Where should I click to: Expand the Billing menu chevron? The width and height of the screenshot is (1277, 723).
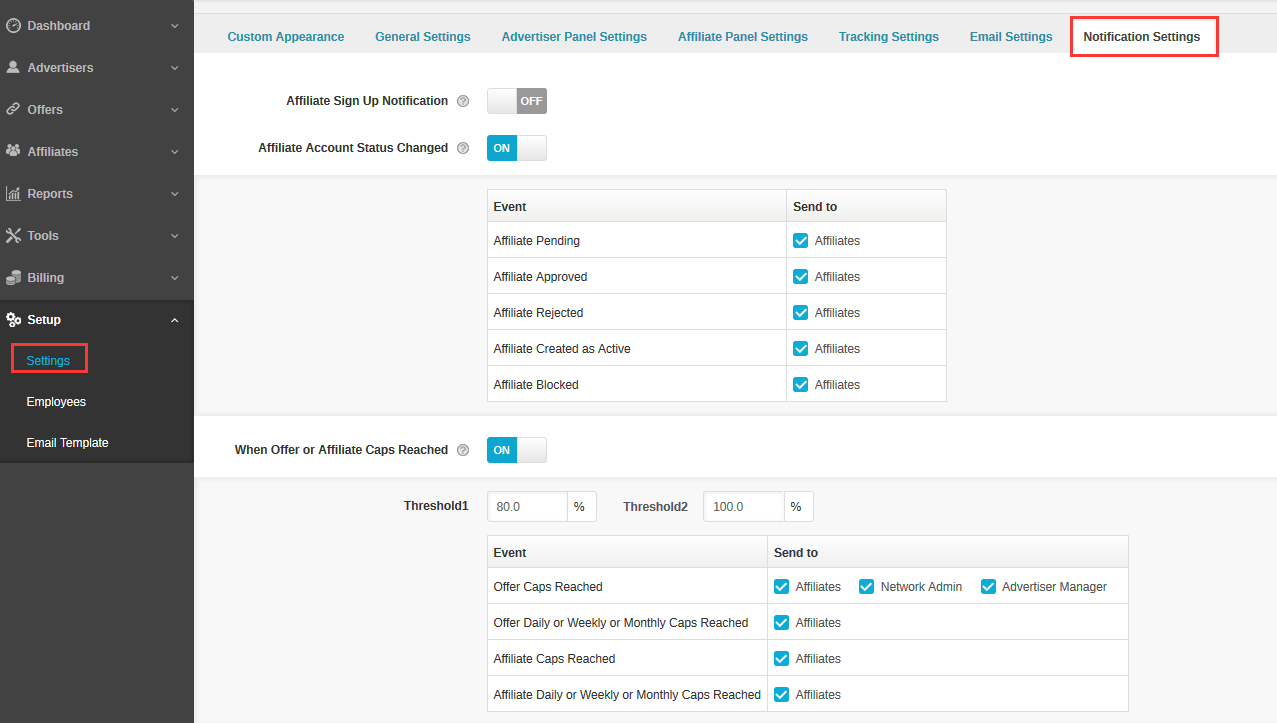(175, 278)
